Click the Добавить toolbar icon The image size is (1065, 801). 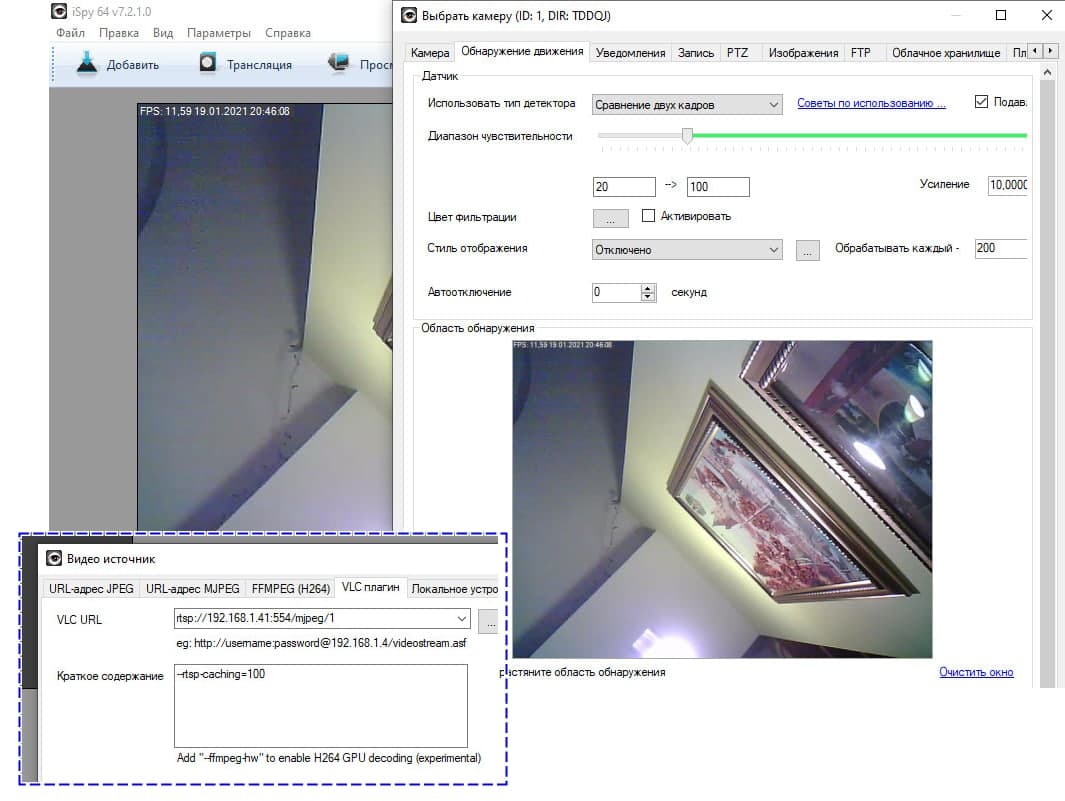click(x=87, y=64)
